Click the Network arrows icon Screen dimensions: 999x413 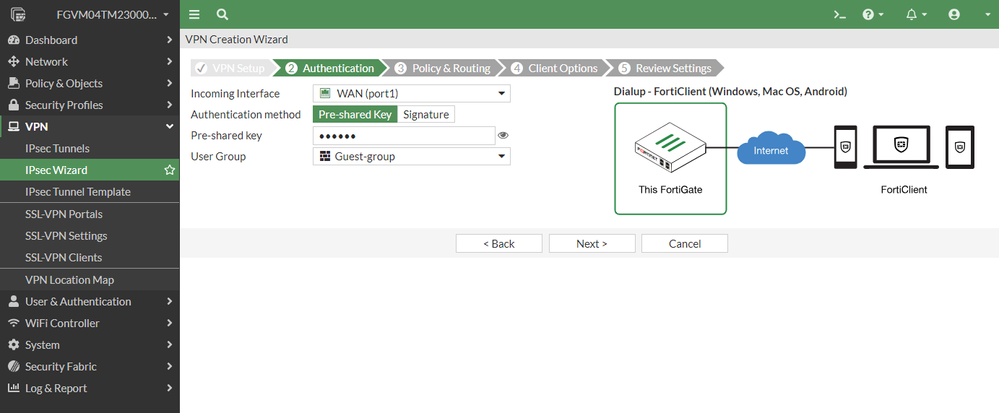click(13, 62)
